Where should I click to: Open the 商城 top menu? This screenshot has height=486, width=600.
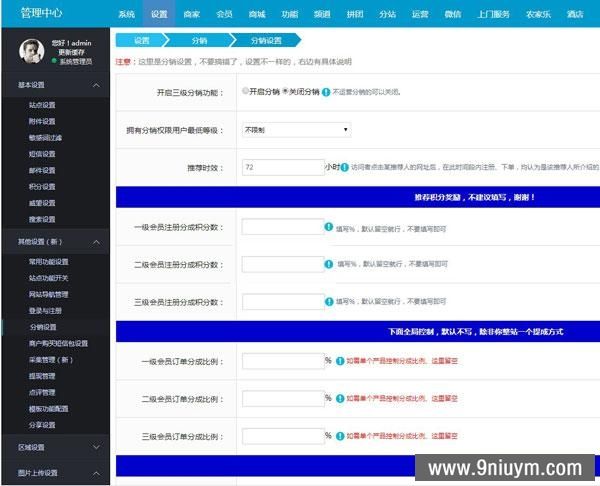[257, 14]
